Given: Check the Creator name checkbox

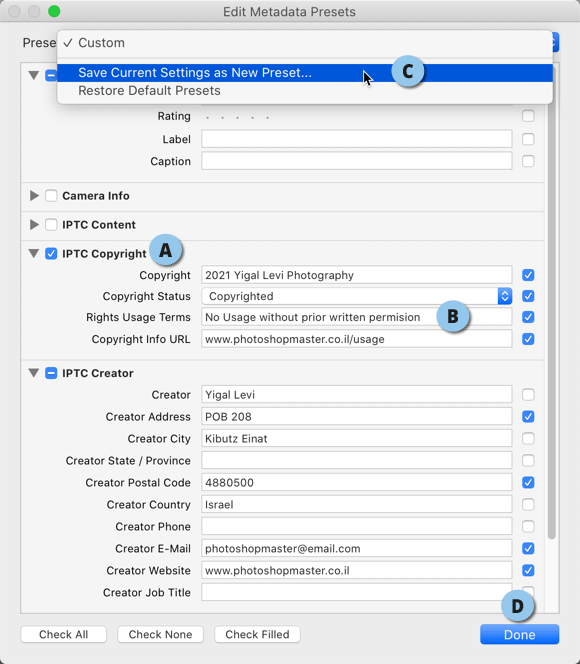Looking at the screenshot, I should click(528, 395).
